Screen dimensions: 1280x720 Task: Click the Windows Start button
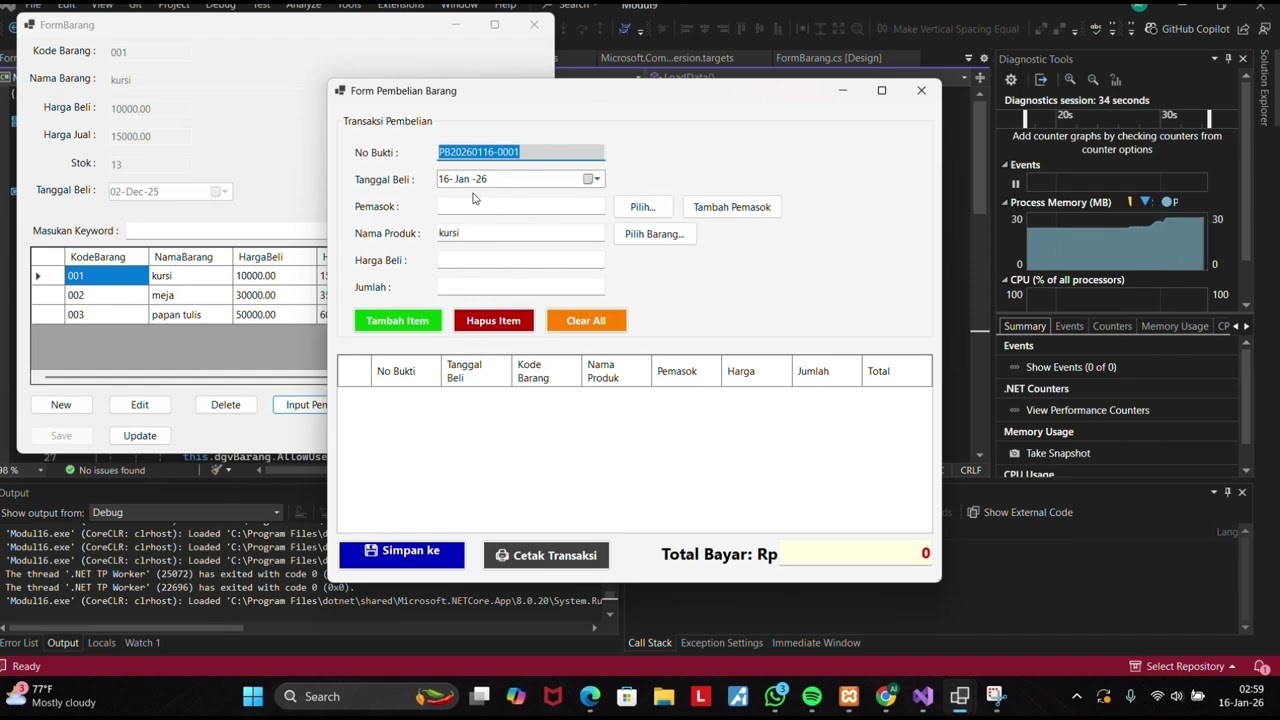[253, 696]
